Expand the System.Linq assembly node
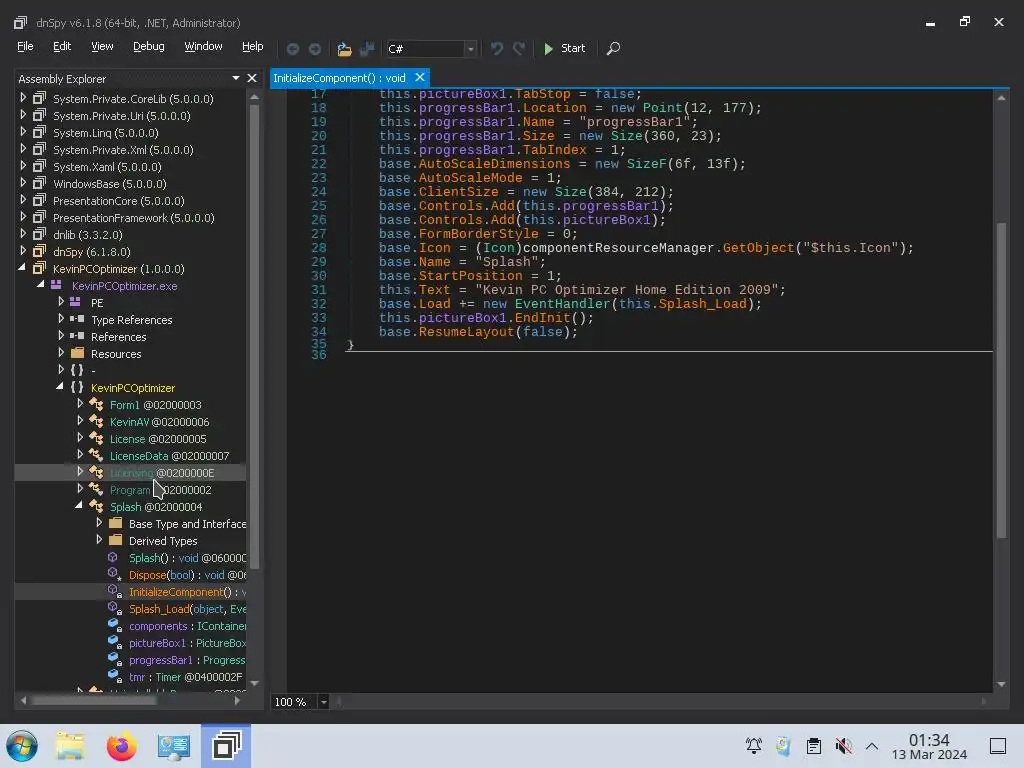This screenshot has height=768, width=1024. coord(23,132)
